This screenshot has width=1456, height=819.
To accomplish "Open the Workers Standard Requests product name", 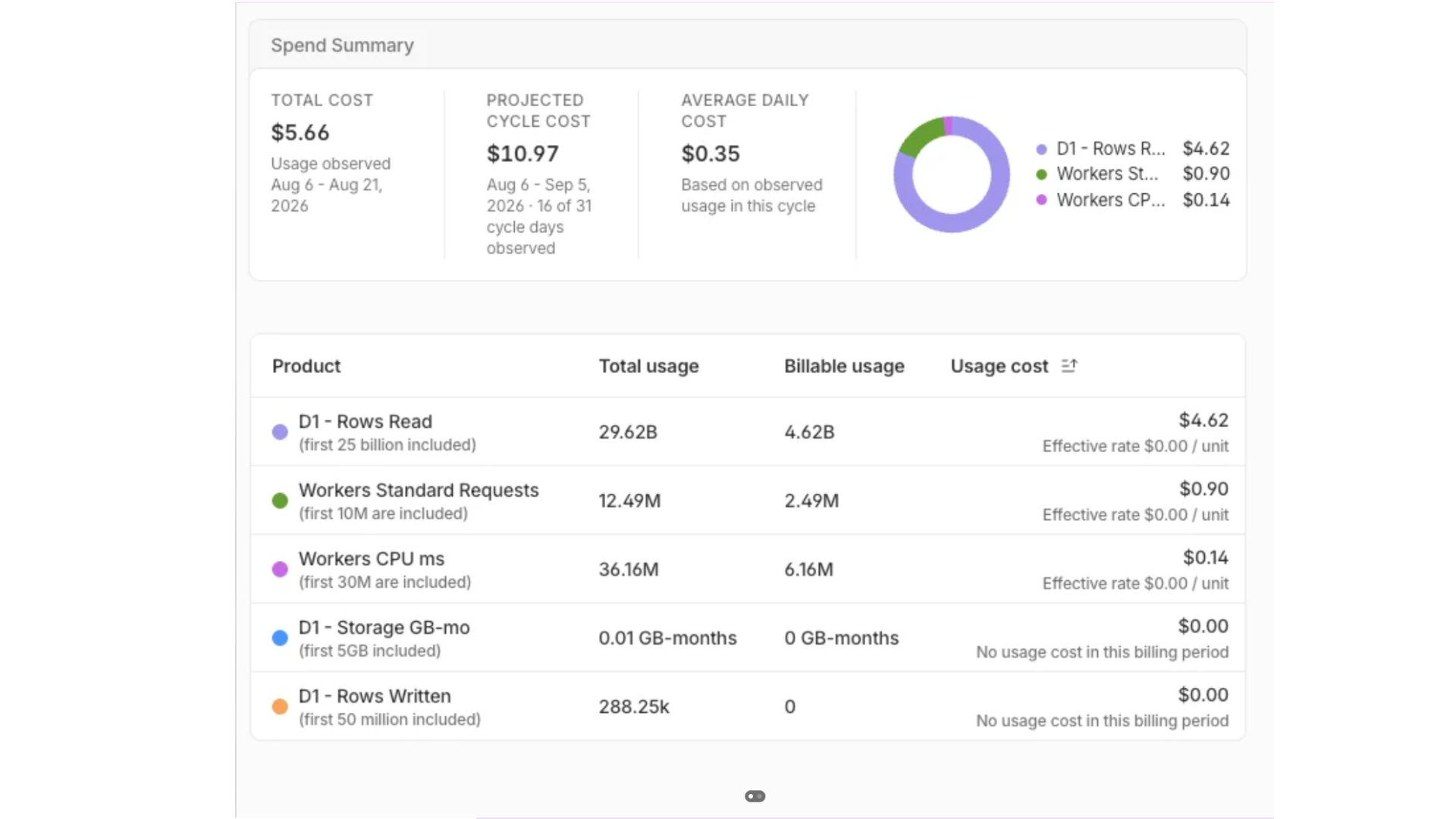I will pos(419,491).
